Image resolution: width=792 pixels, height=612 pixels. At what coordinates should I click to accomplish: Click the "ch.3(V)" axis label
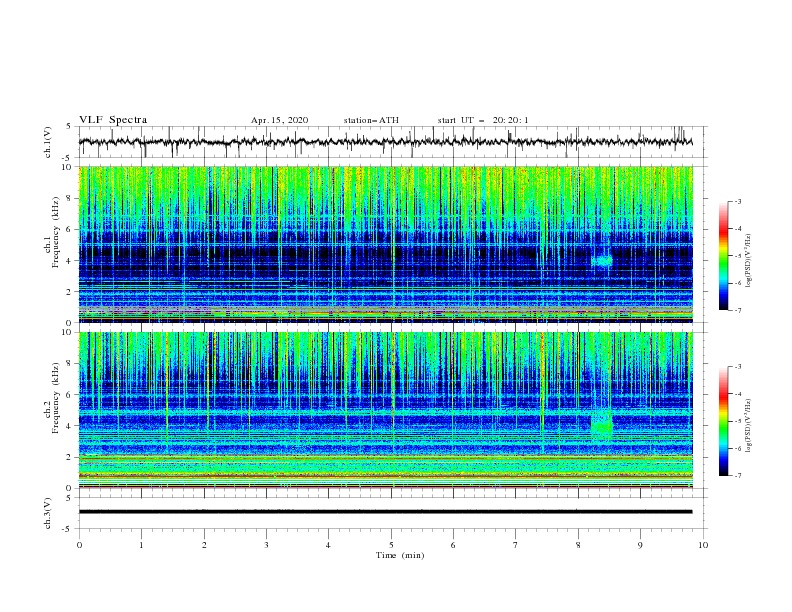coord(48,513)
